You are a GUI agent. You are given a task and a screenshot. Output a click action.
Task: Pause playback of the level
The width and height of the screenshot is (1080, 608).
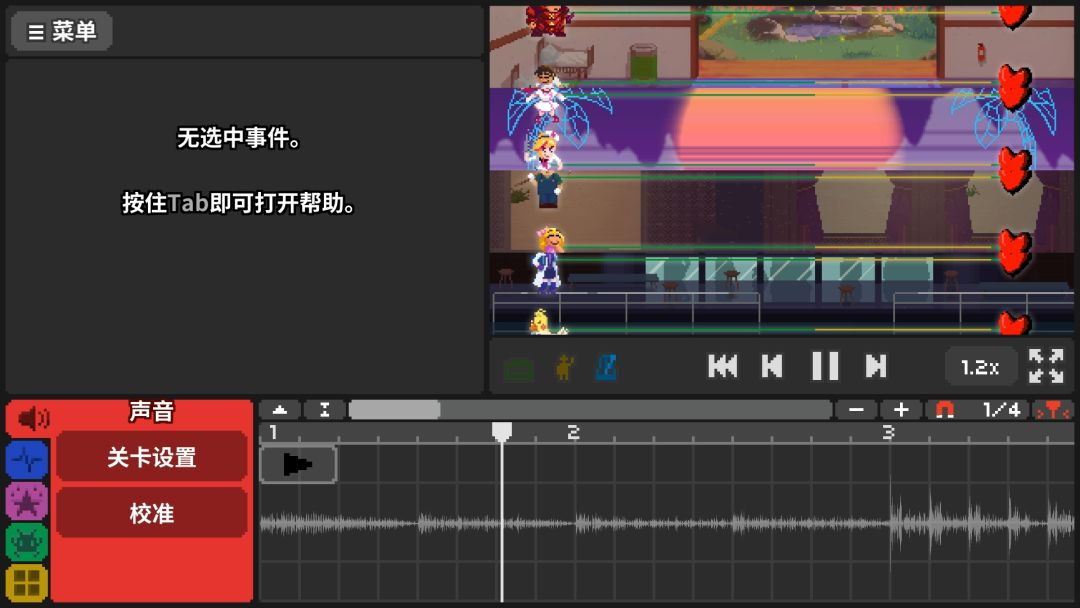(825, 367)
